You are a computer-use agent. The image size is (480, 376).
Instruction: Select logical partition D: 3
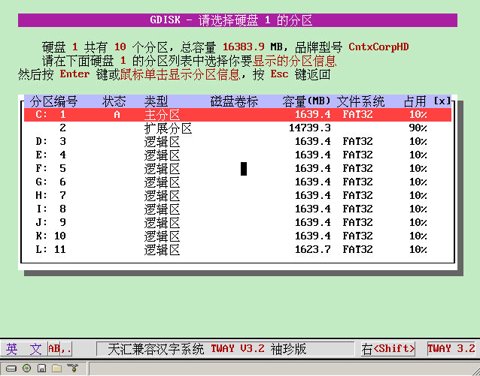coord(238,142)
